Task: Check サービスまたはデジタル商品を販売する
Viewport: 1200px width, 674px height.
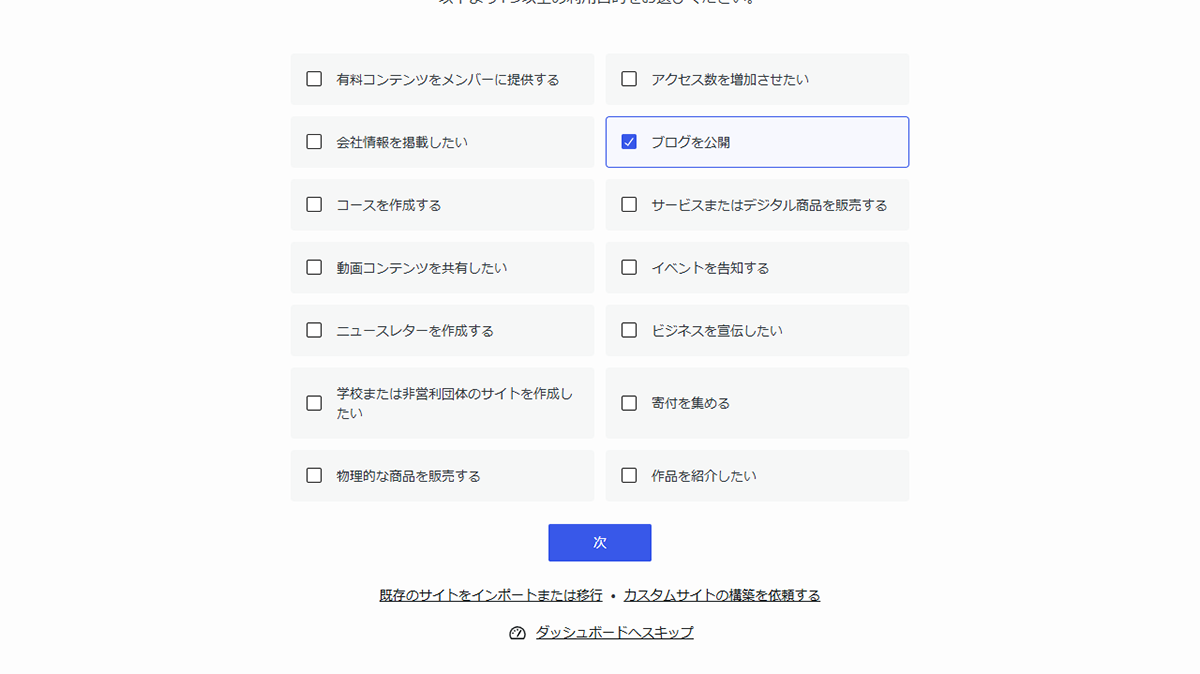Action: click(630, 204)
